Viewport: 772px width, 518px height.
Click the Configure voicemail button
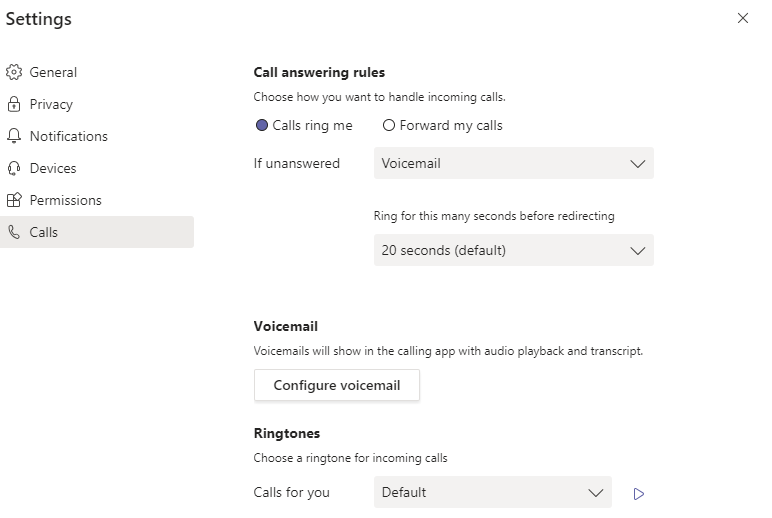point(337,385)
